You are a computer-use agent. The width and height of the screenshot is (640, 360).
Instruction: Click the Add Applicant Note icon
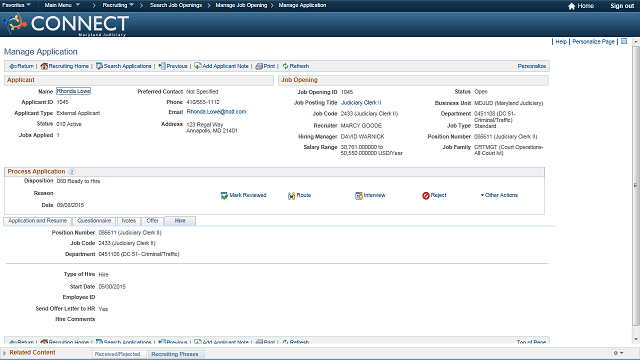(x=198, y=66)
